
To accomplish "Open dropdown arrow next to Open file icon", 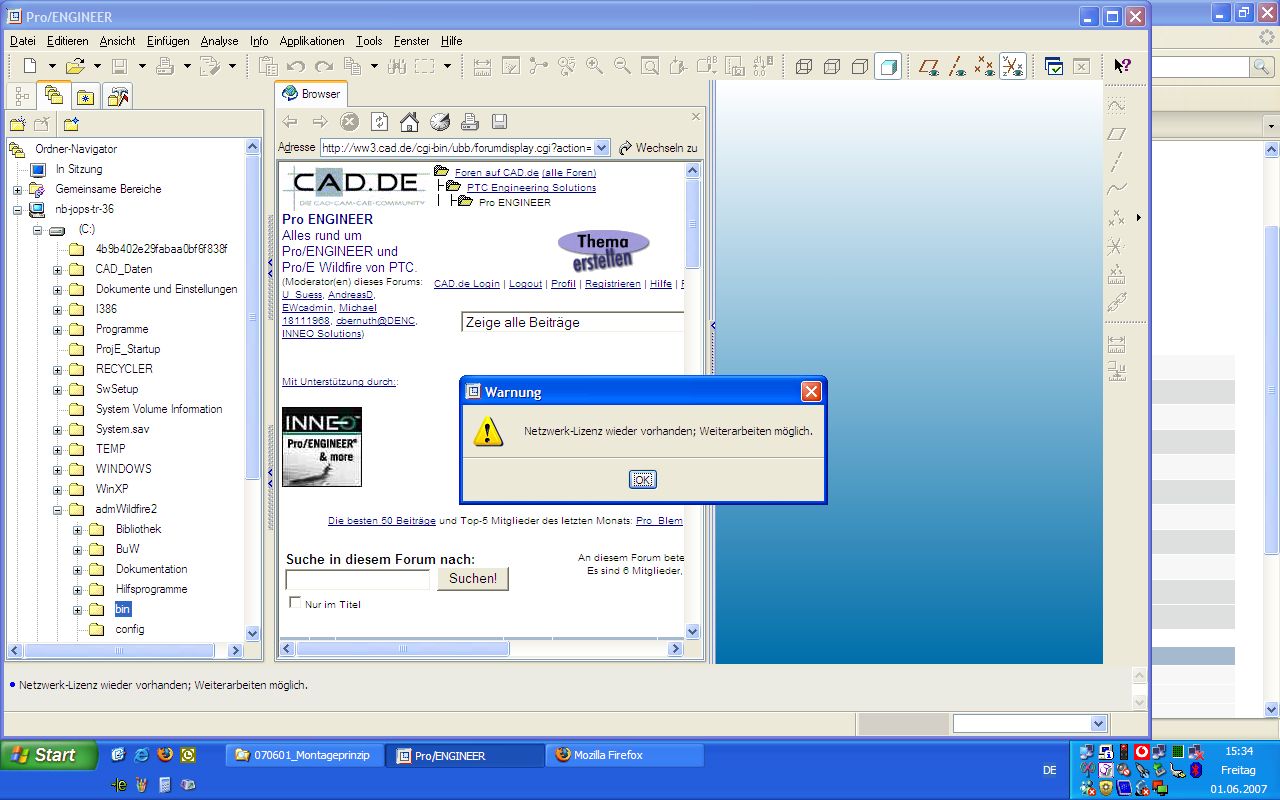I will click(97, 66).
